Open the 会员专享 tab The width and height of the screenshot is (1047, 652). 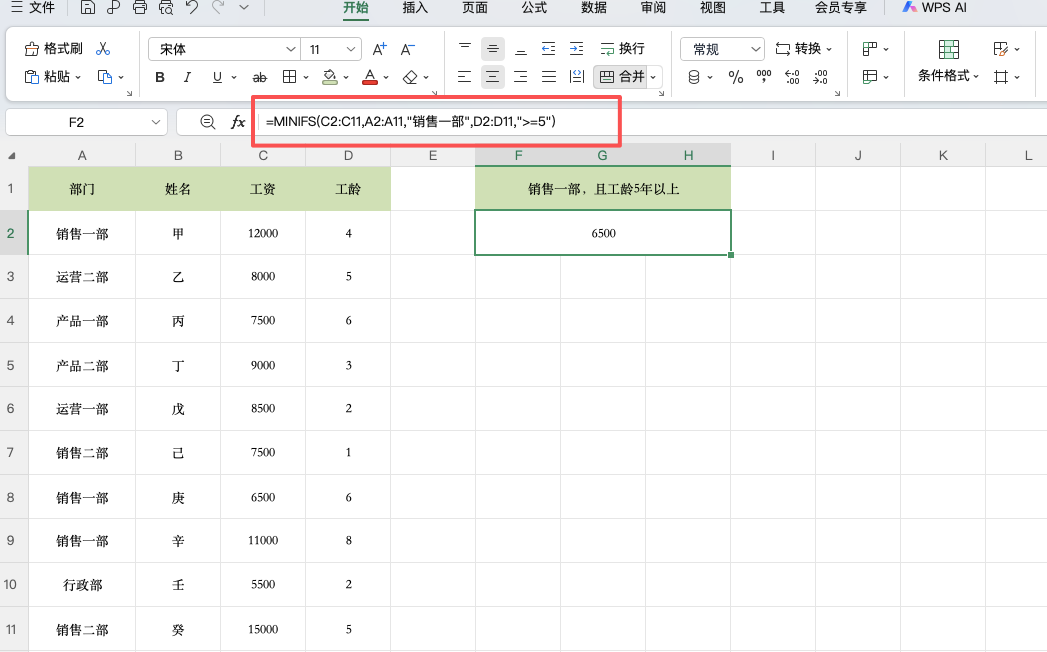point(841,8)
